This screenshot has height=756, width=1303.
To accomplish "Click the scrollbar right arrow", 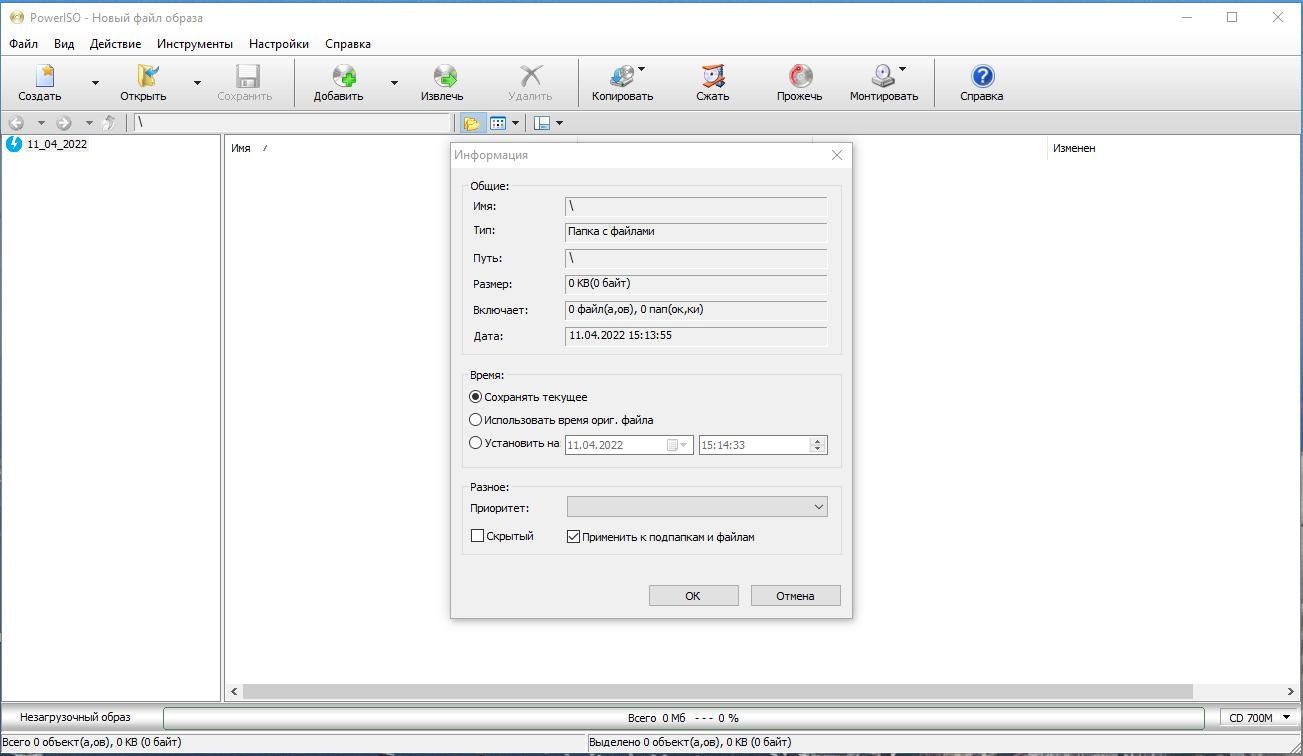I will (x=1291, y=691).
